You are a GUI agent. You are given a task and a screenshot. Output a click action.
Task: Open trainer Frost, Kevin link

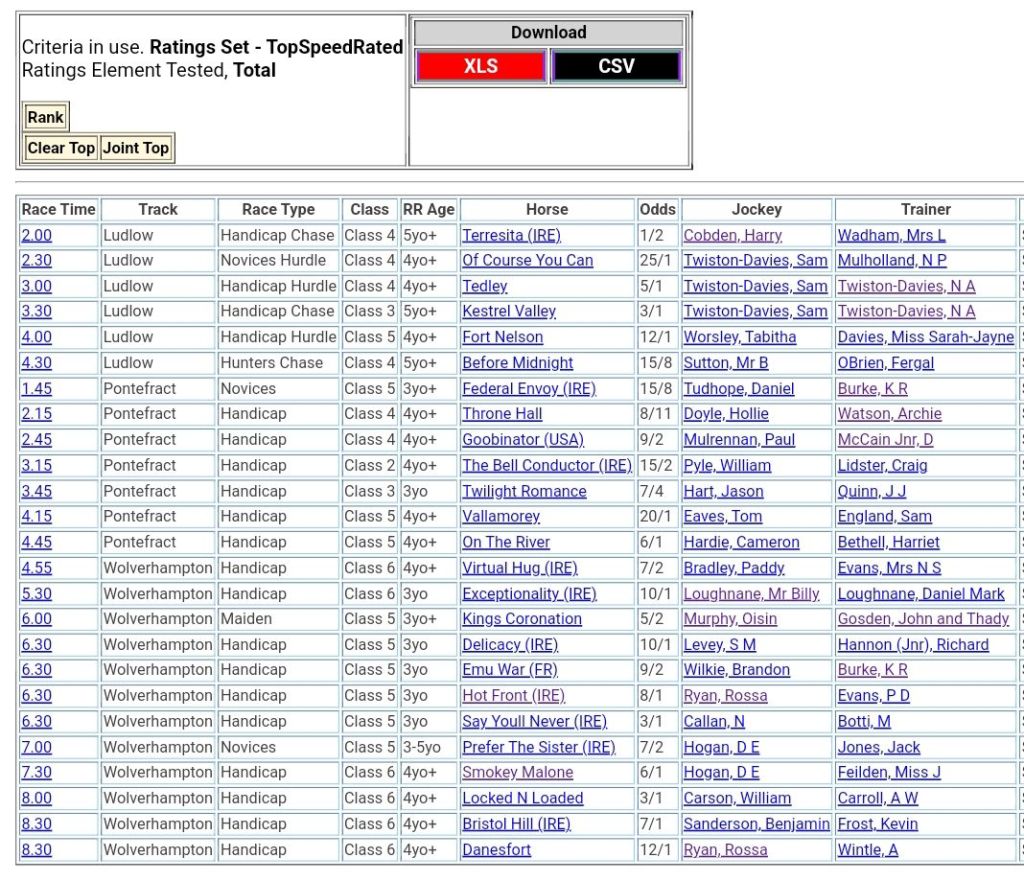877,824
